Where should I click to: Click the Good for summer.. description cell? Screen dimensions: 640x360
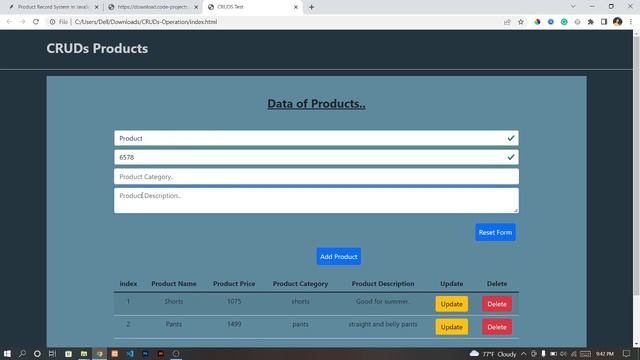(383, 301)
